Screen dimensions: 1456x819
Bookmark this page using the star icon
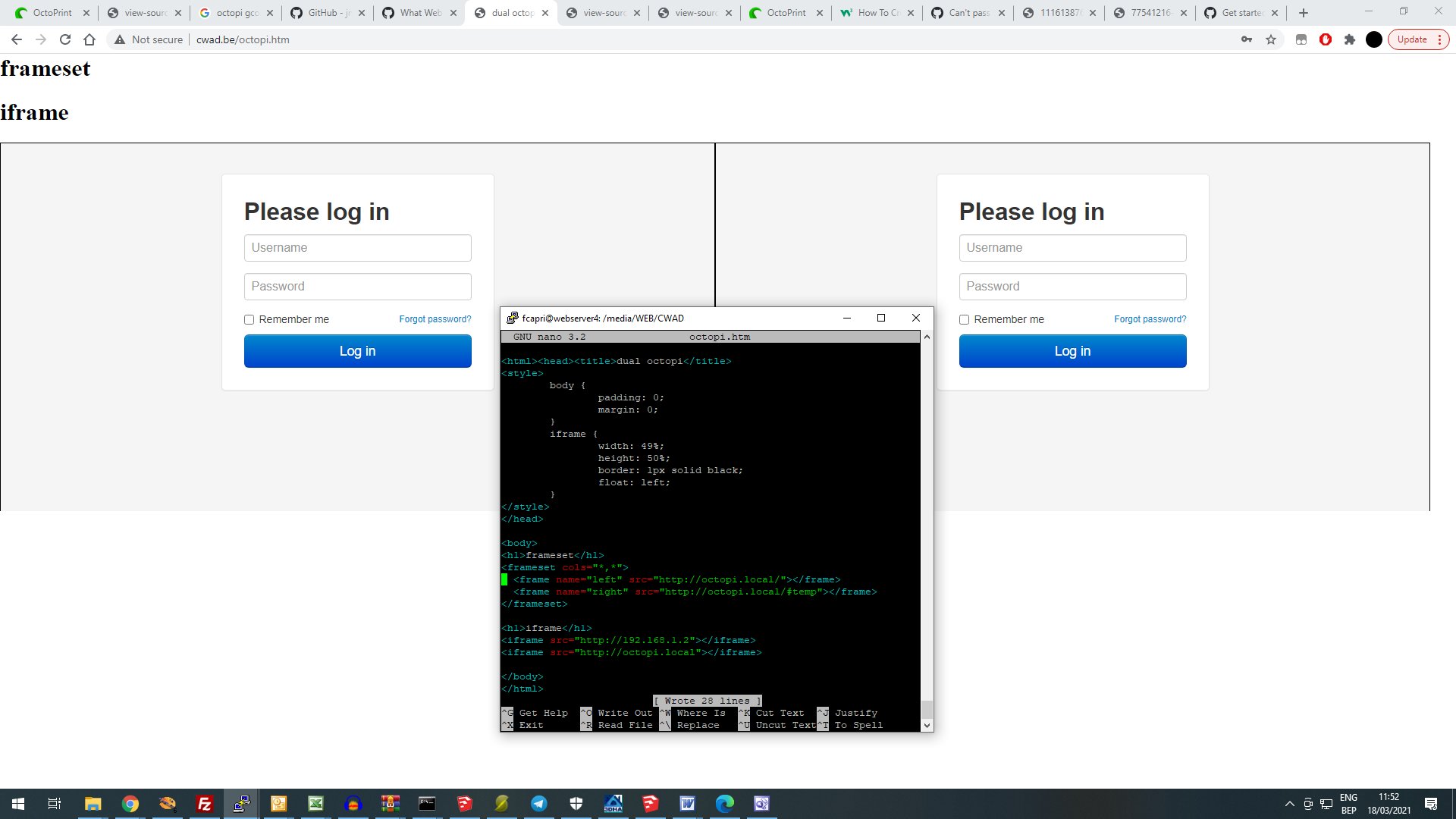(x=1271, y=39)
